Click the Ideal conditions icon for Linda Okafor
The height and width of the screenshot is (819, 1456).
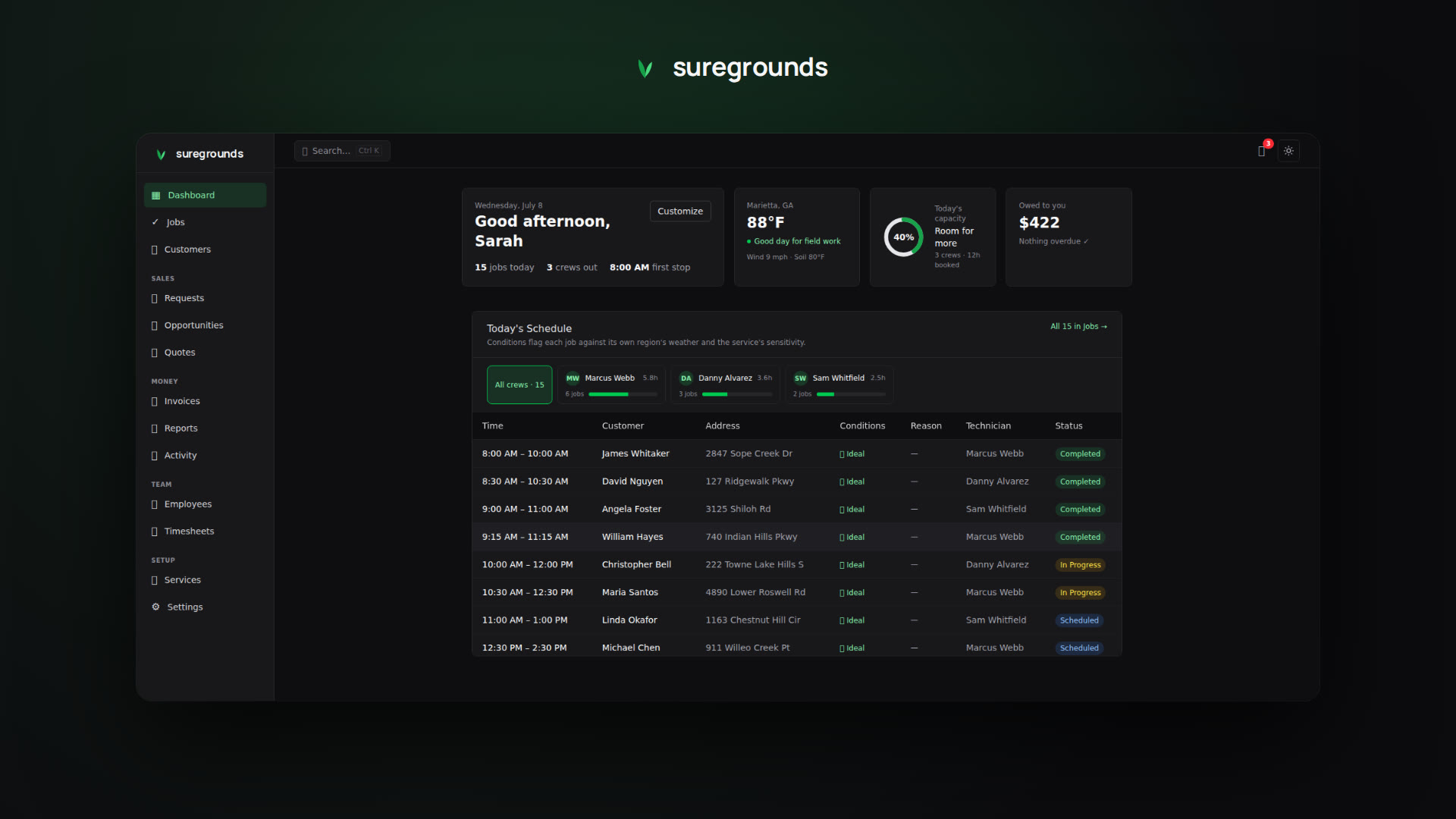click(x=842, y=620)
